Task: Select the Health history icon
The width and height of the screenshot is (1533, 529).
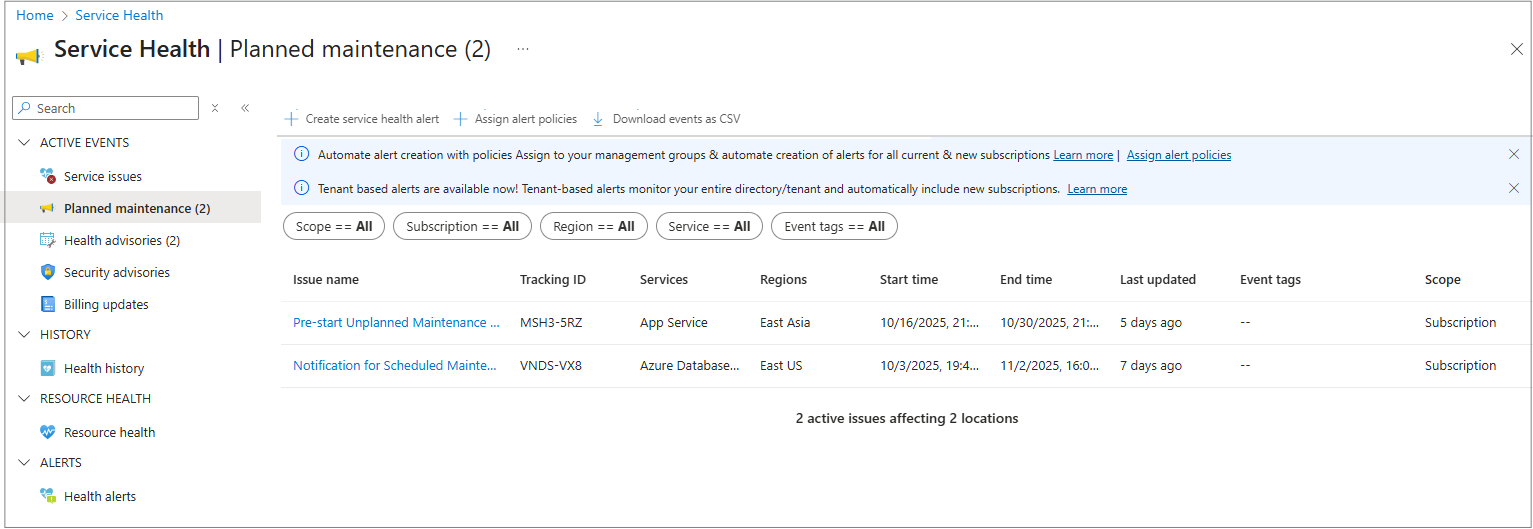Action: pyautogui.click(x=47, y=368)
